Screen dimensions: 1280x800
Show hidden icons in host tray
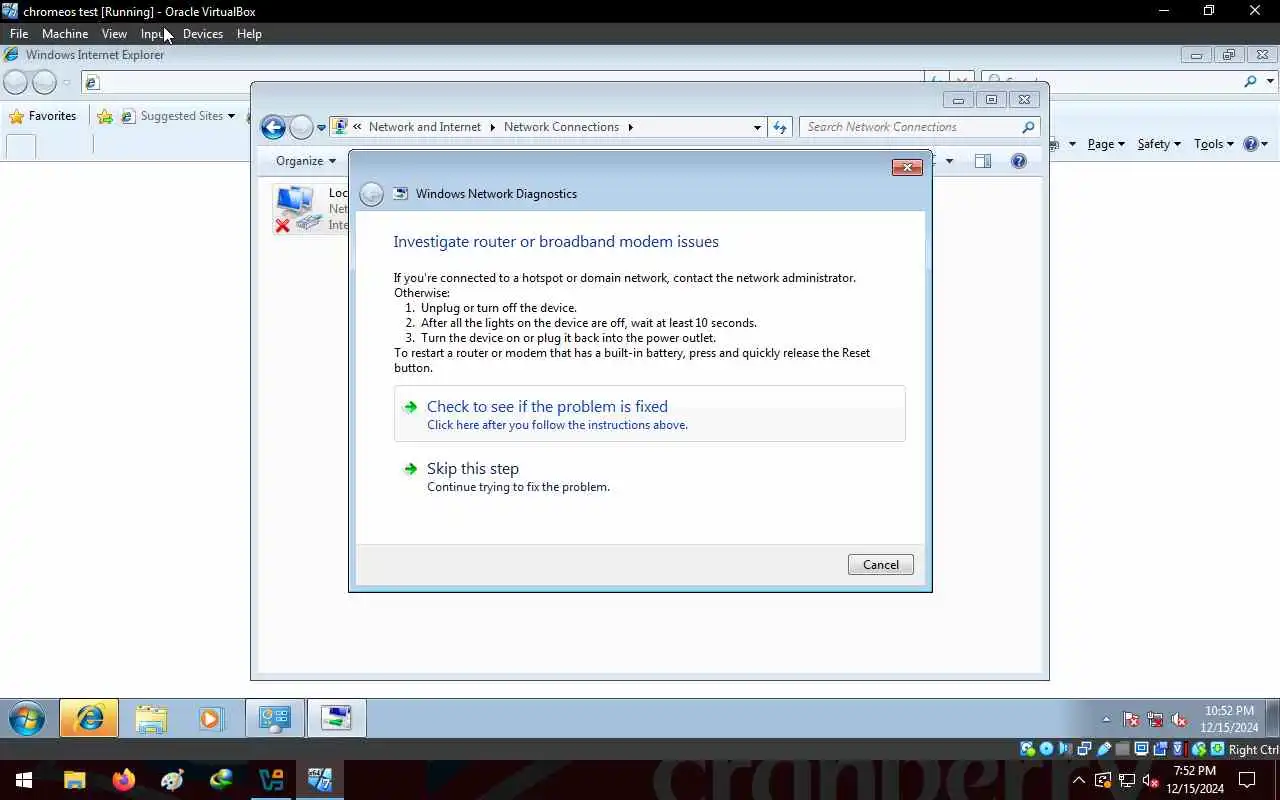click(x=1078, y=780)
